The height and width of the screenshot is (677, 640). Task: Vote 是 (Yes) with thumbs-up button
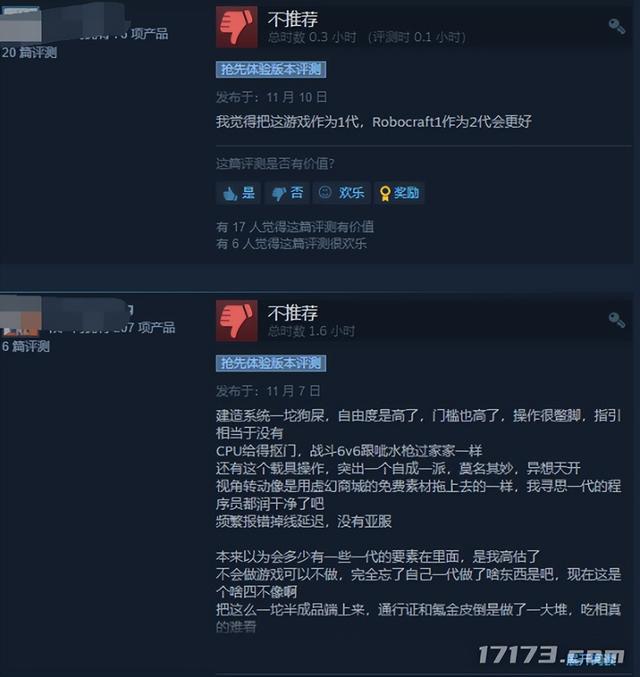238,193
